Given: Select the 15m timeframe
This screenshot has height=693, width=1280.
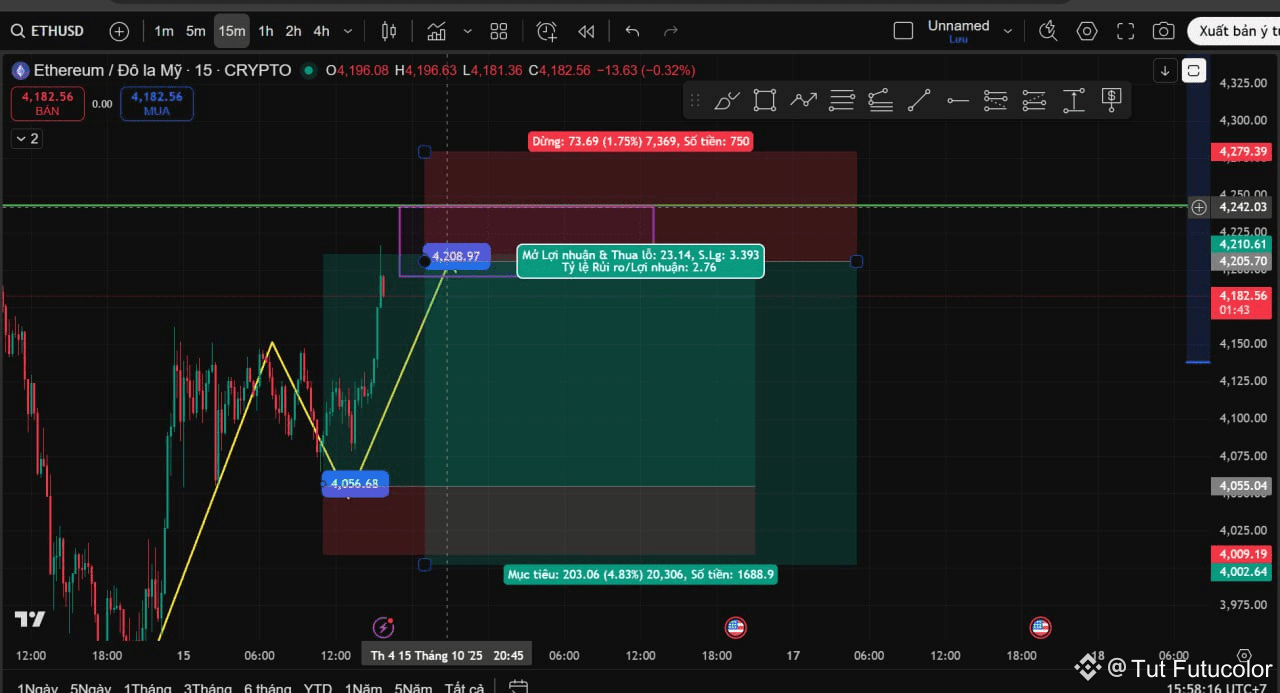Looking at the screenshot, I should (232, 31).
